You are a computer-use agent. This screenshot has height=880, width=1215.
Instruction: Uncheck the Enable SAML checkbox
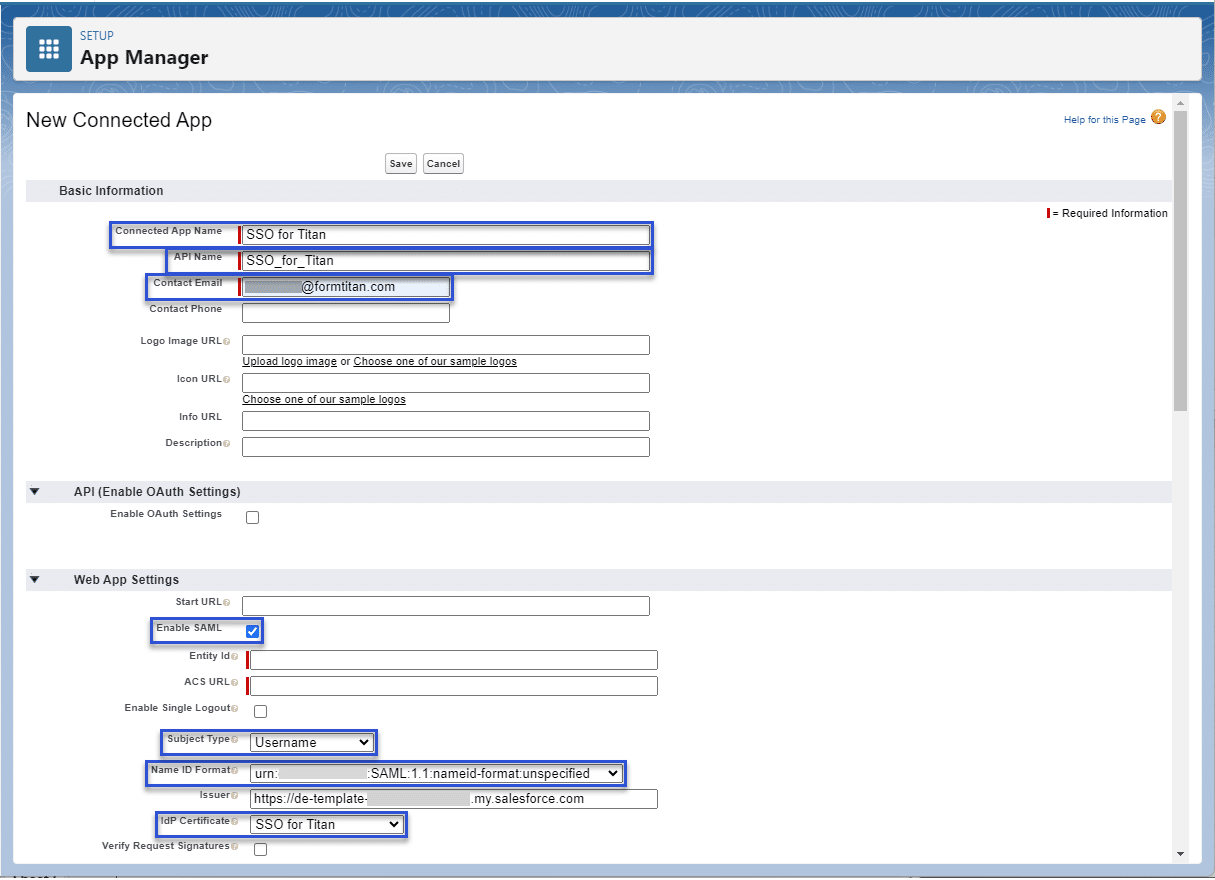253,631
